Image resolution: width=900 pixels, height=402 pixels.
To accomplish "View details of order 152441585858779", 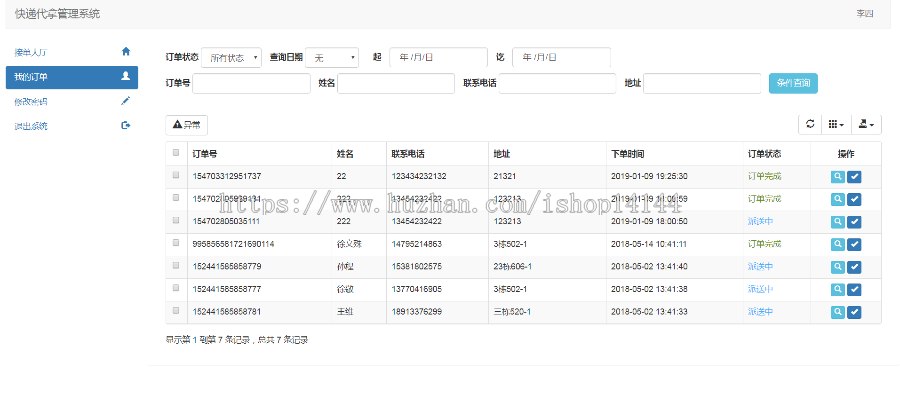I will (838, 267).
